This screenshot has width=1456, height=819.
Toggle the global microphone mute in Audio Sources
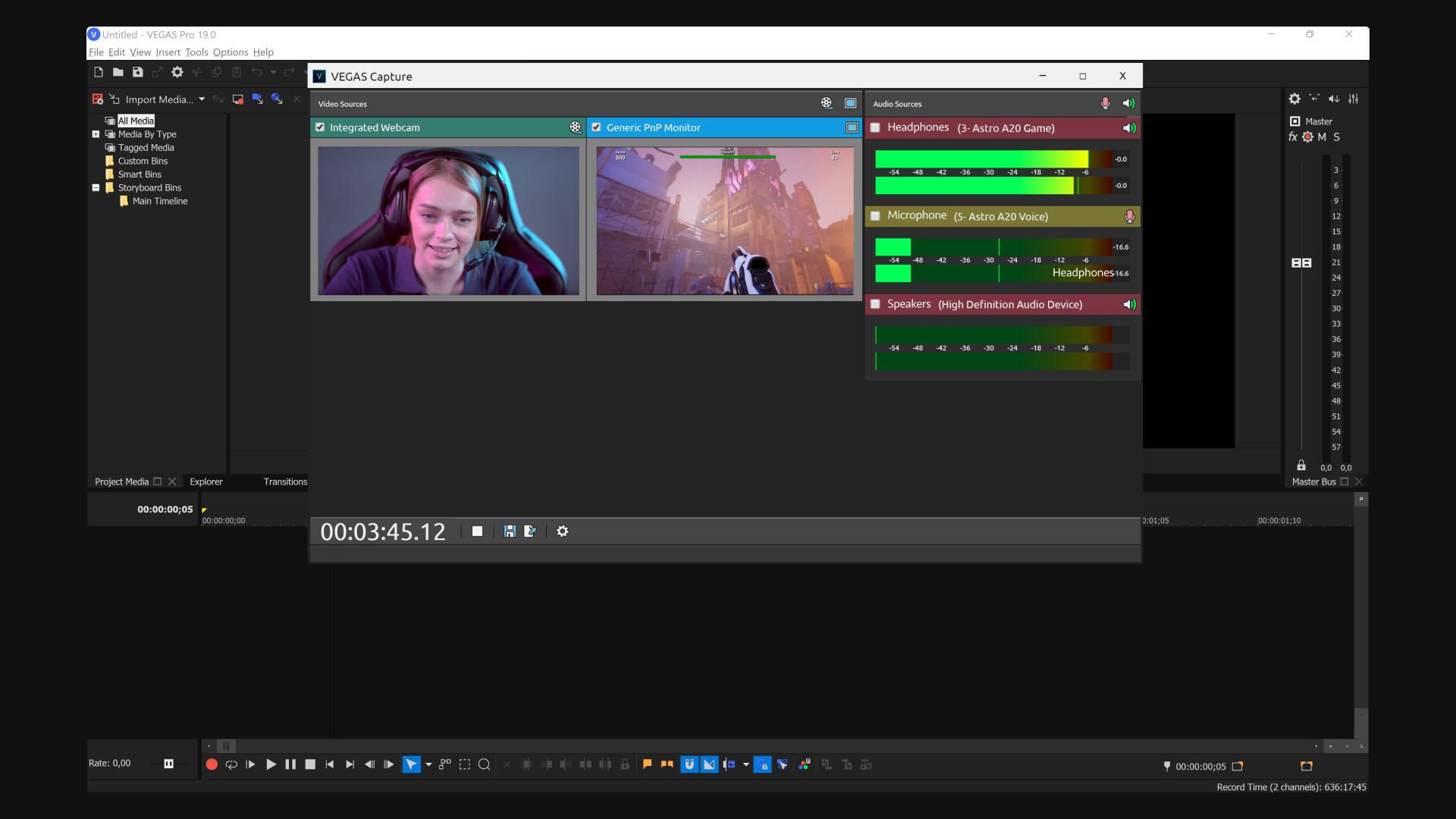click(1106, 104)
